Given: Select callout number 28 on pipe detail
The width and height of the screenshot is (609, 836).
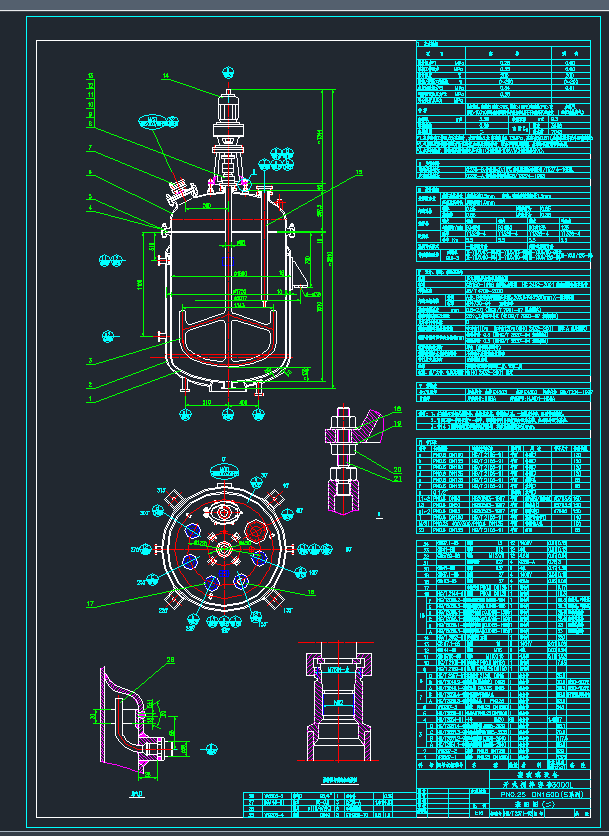Looking at the screenshot, I should [170, 660].
